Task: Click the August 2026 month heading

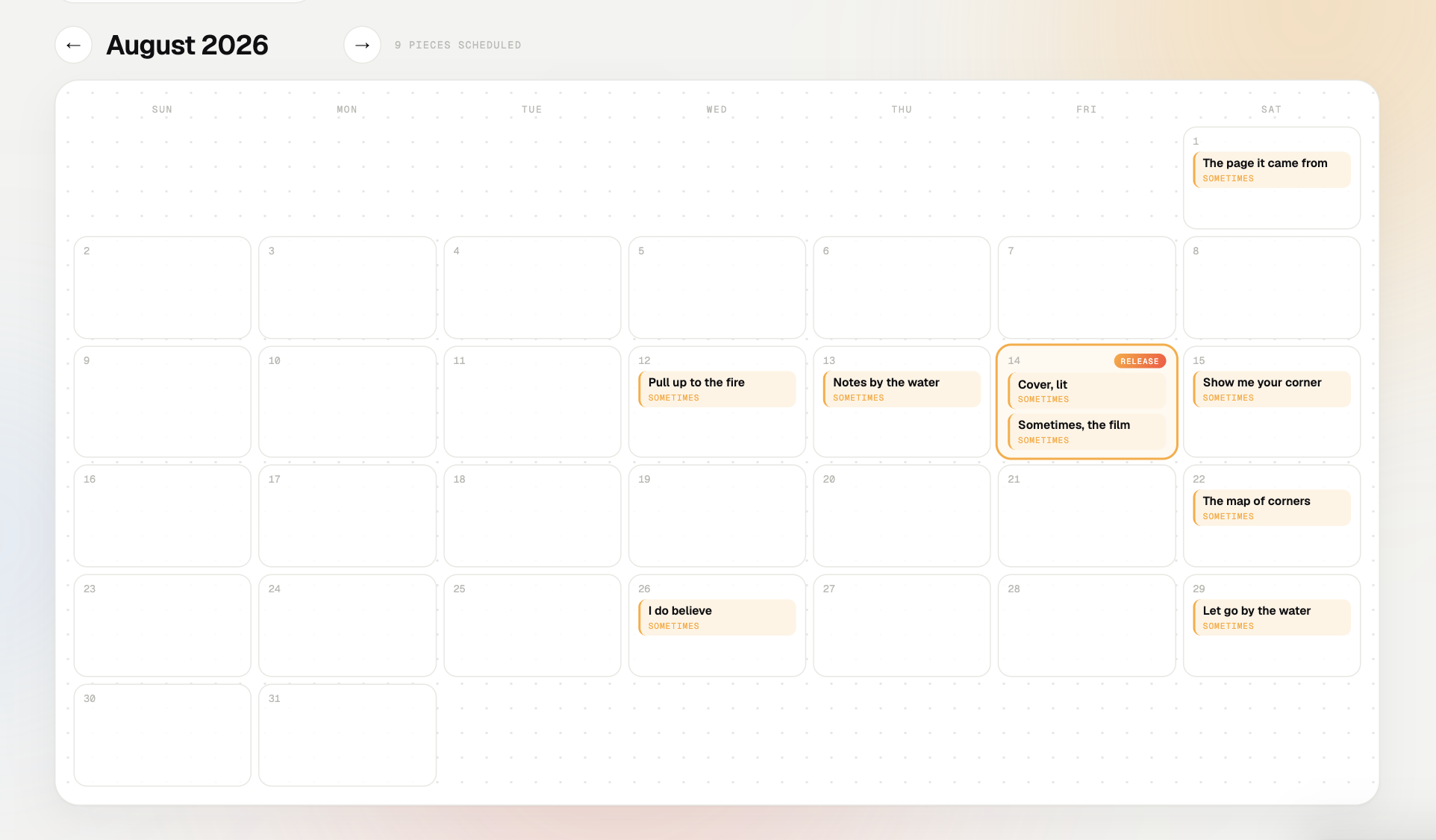Action: (x=187, y=45)
